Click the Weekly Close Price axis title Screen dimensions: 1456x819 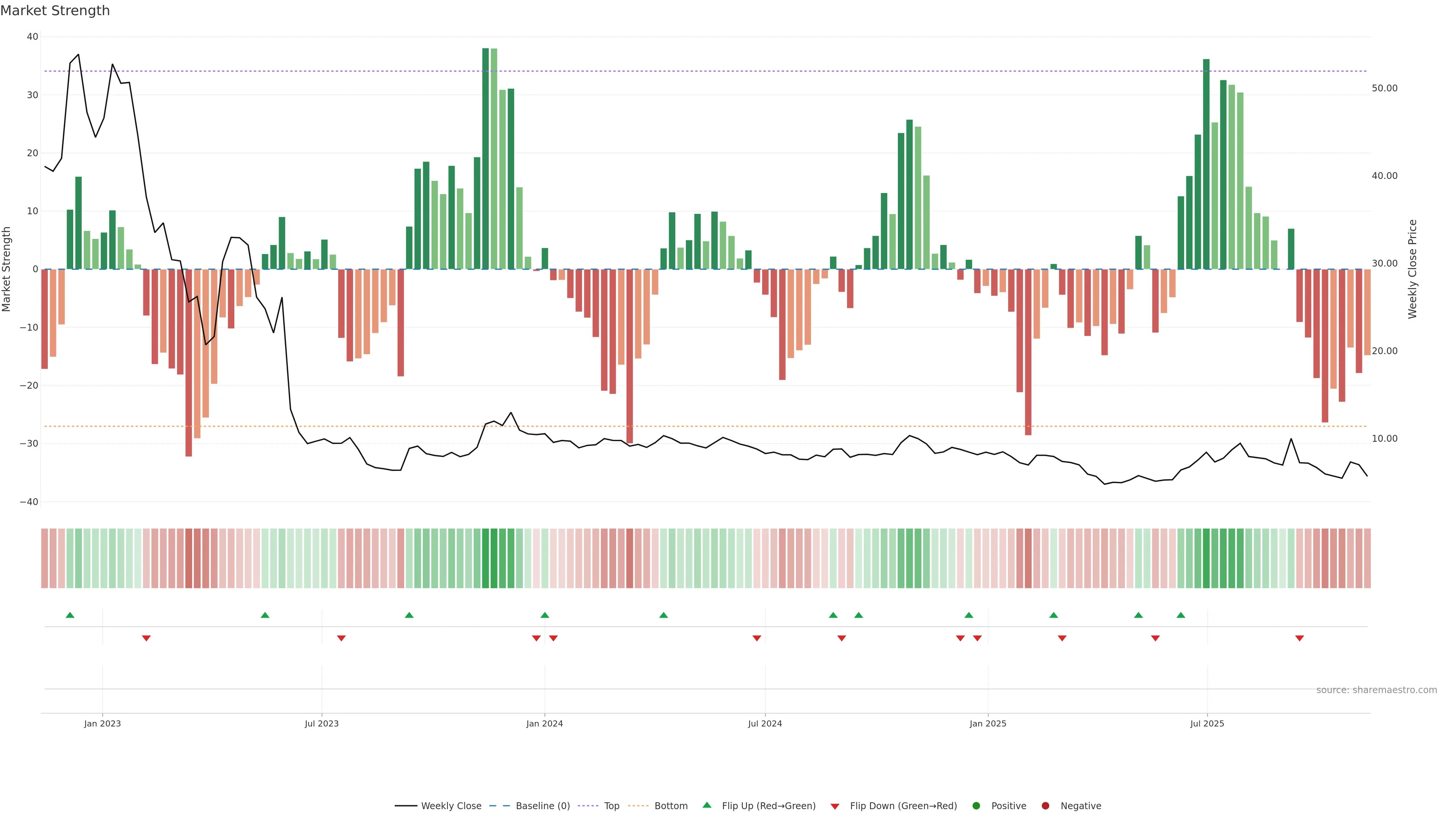(x=1412, y=269)
